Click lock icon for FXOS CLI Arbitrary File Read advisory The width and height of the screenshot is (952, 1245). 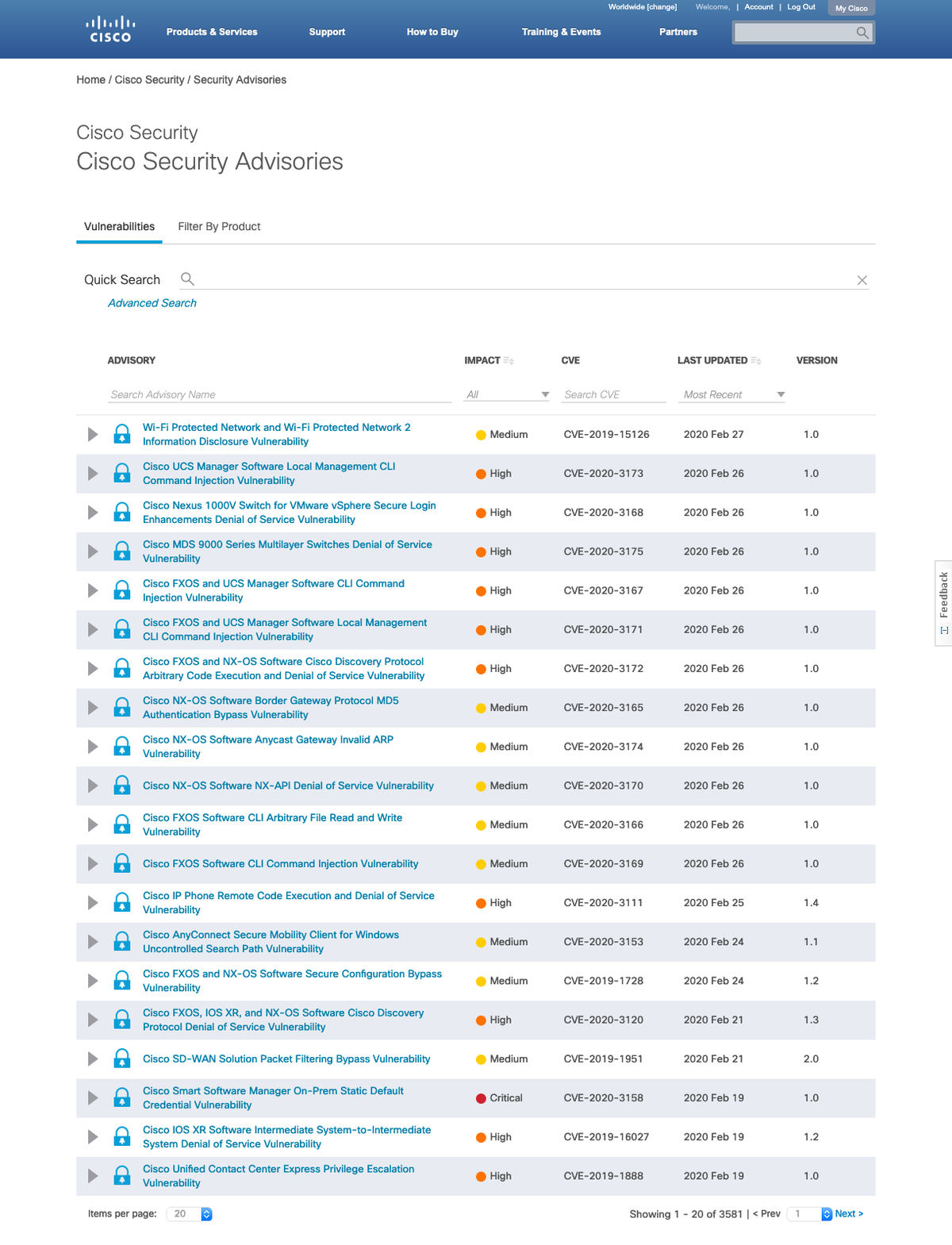[122, 824]
